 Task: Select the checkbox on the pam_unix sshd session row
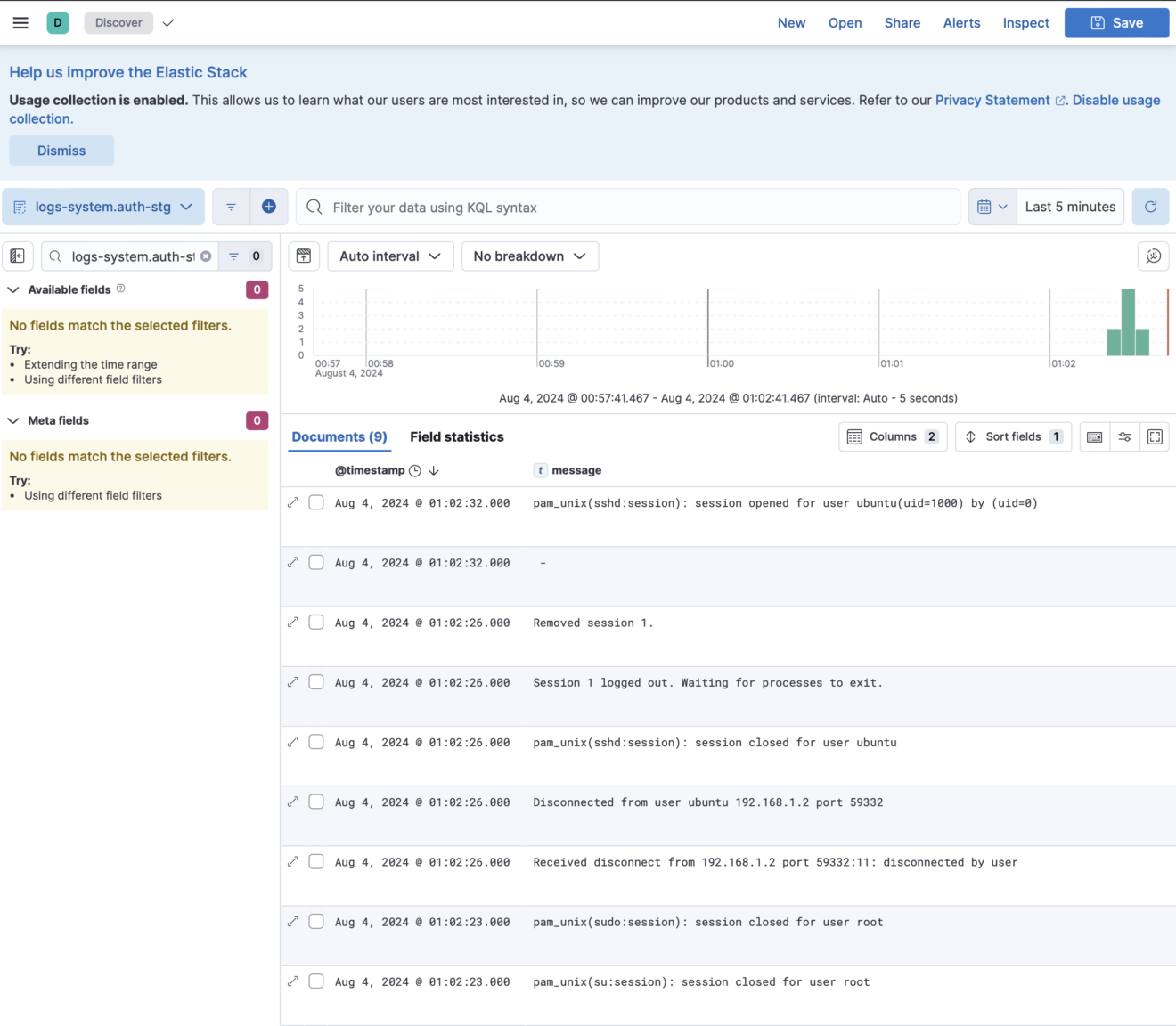click(316, 501)
